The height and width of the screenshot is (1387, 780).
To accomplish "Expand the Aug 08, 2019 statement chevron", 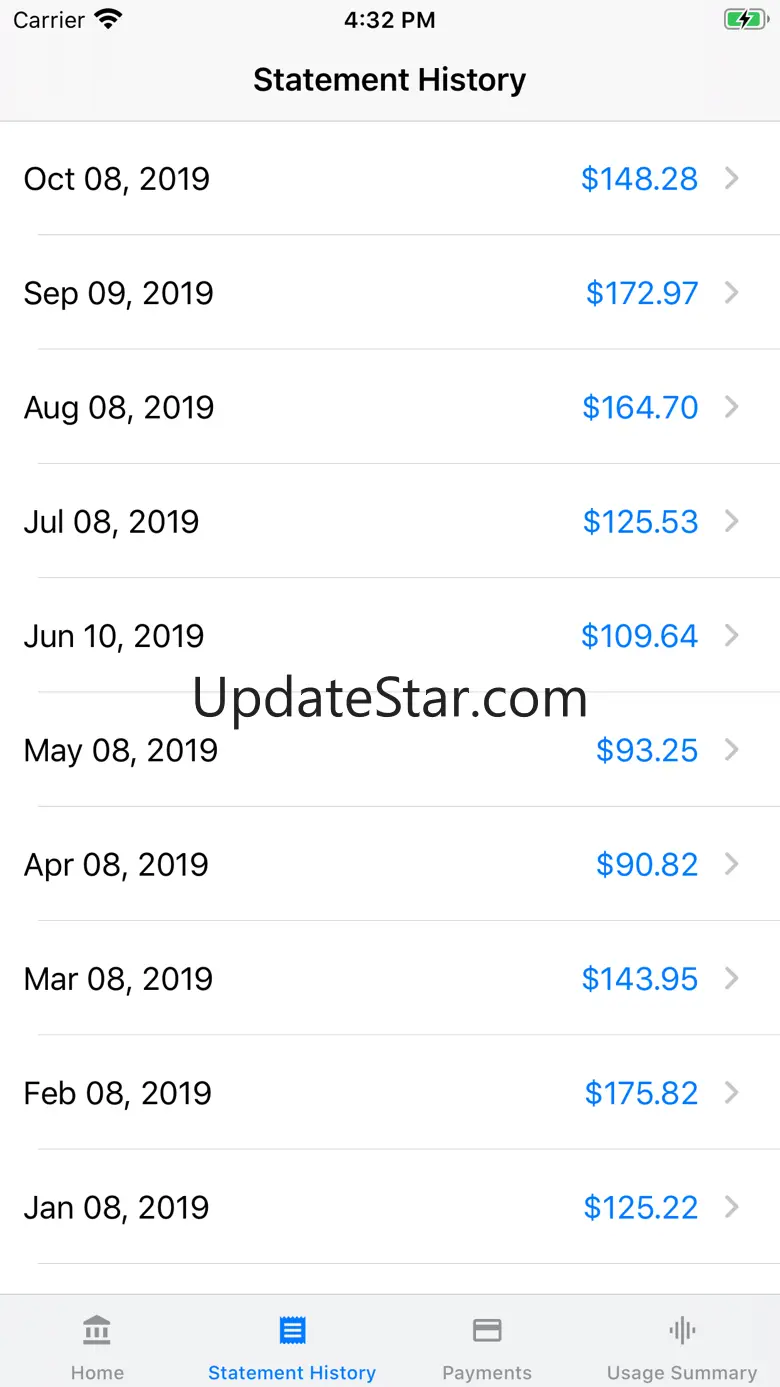I will pos(732,407).
